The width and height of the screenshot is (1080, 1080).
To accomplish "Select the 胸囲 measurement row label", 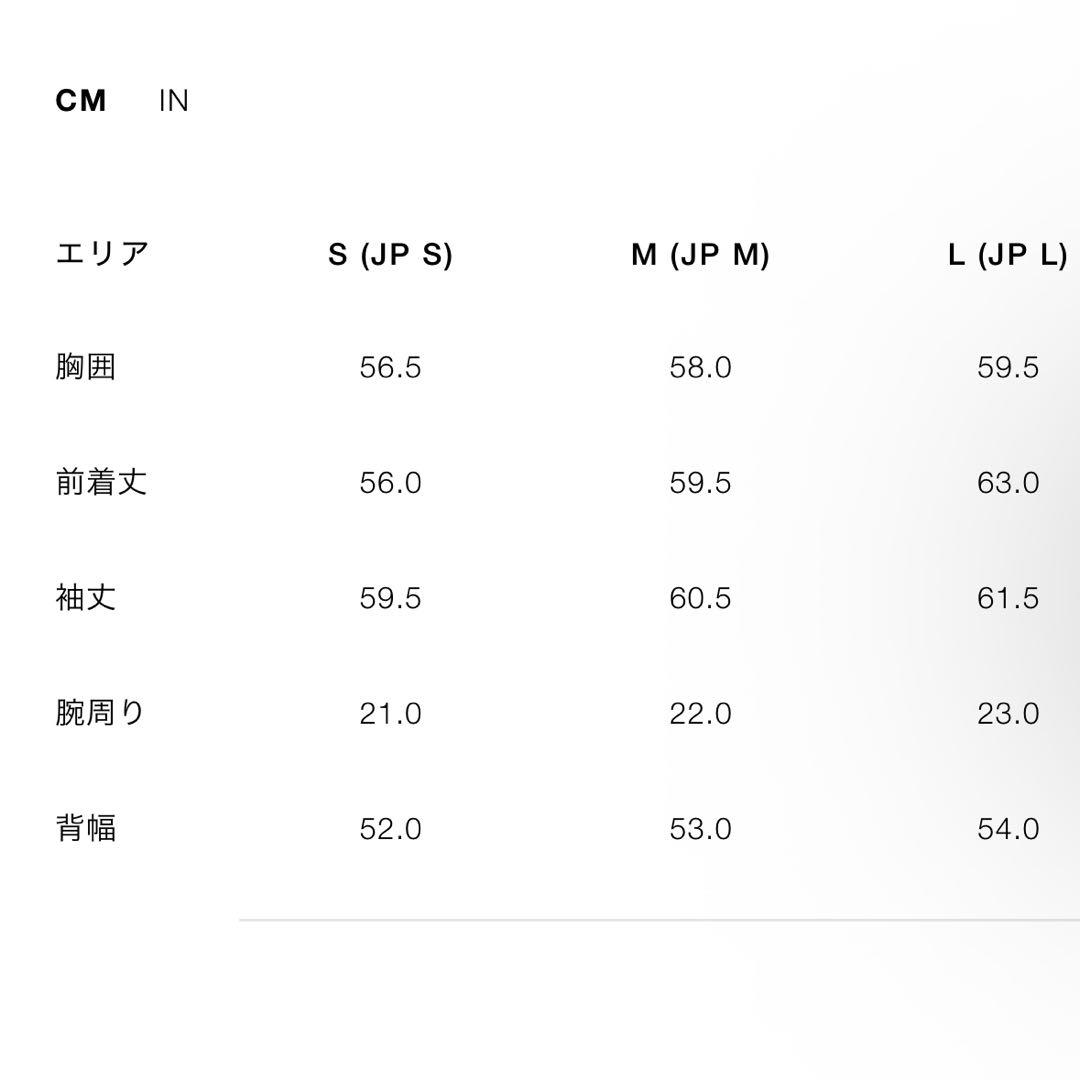I will pos(89,368).
